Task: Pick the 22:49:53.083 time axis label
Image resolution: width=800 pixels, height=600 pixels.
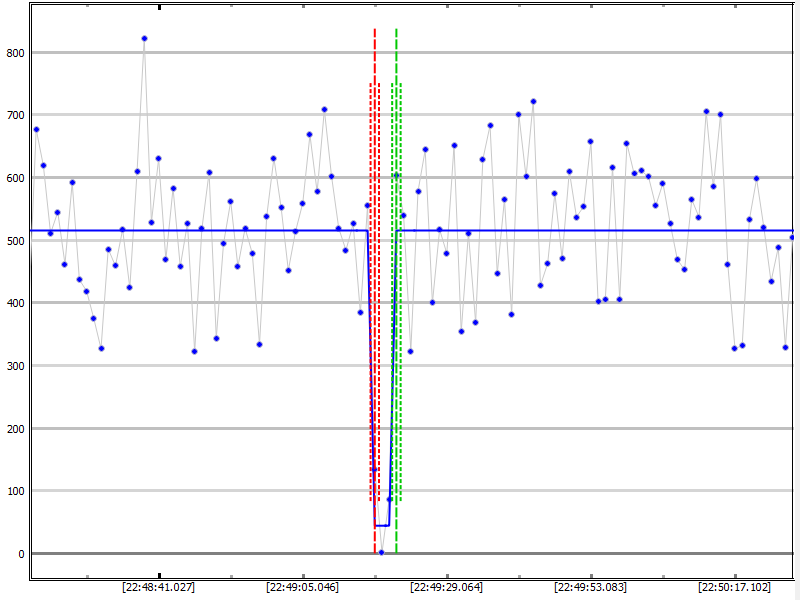Action: (590, 587)
